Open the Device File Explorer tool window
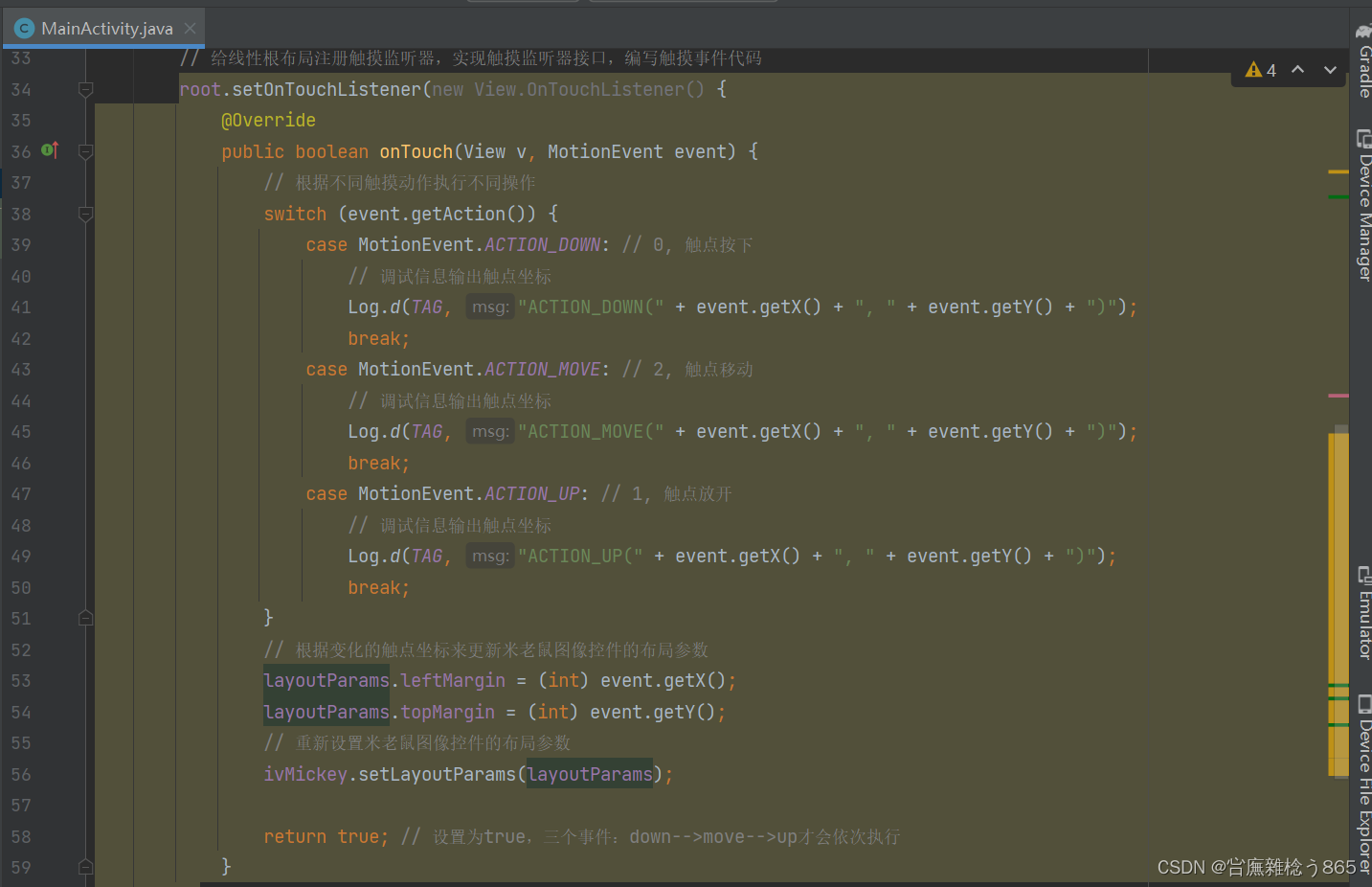 (x=1362, y=785)
